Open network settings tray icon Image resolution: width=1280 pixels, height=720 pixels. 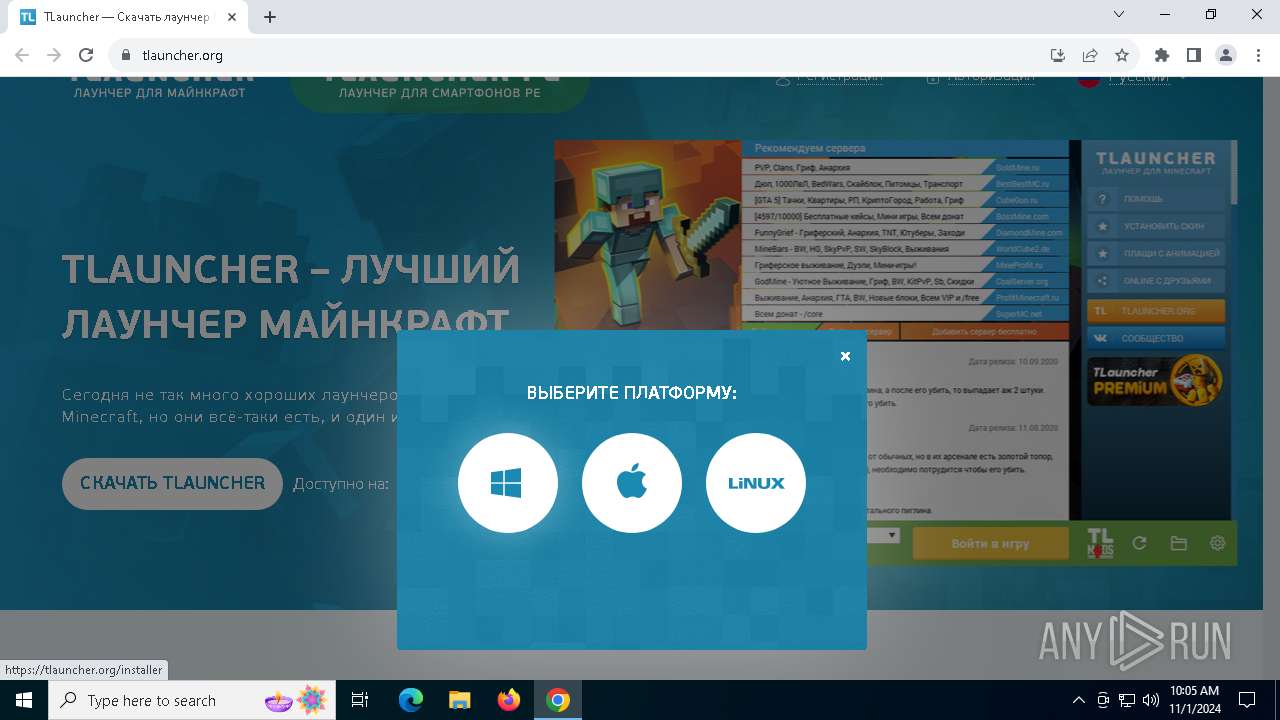(x=1127, y=700)
